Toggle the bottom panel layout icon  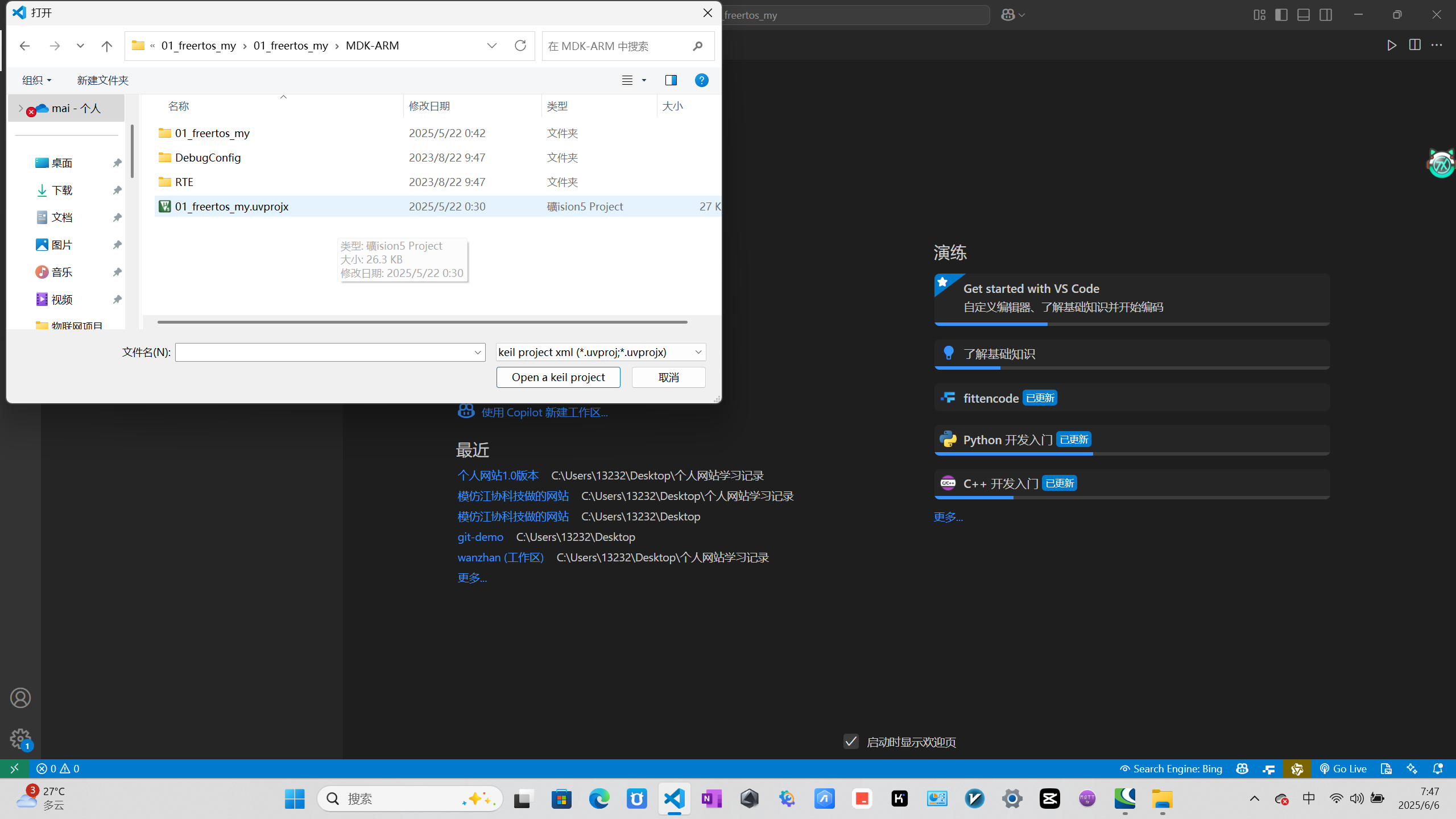1304,15
